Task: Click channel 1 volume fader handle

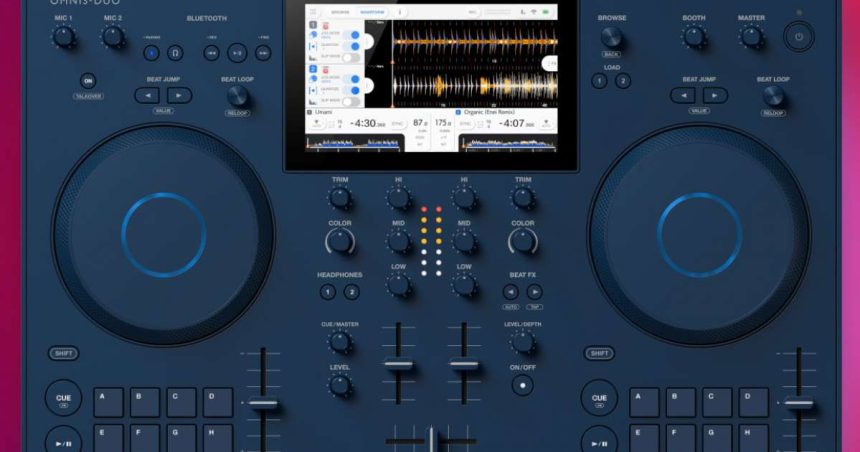Action: click(x=399, y=364)
